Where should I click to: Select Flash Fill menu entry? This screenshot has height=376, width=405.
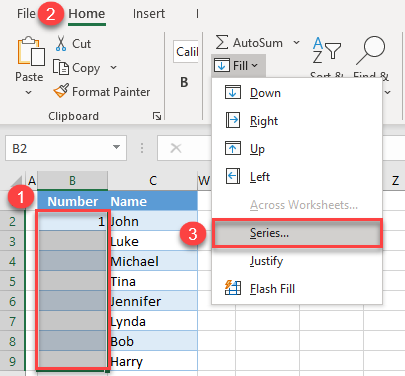297,289
